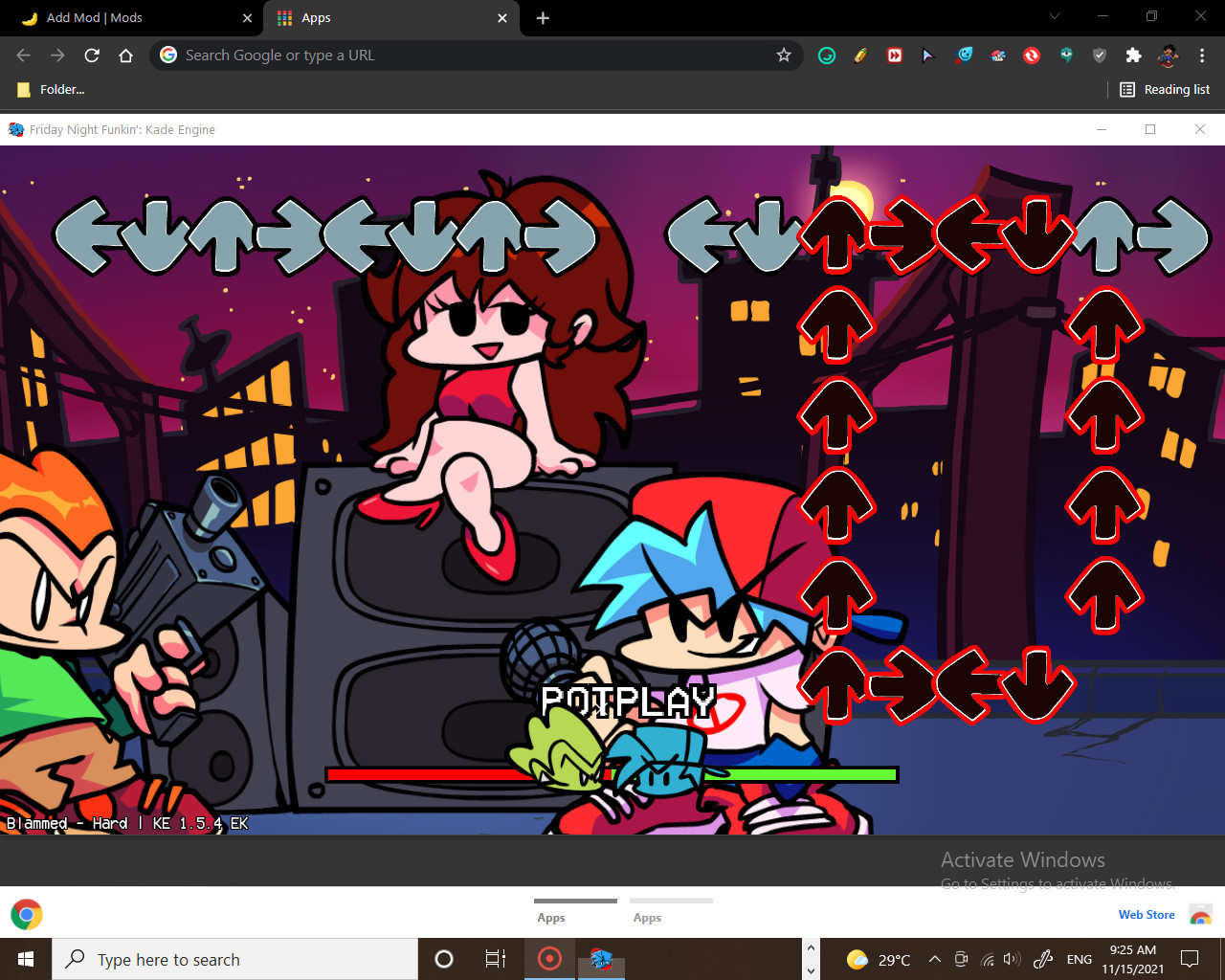Open the Extensions puzzle piece menu
The width and height of the screenshot is (1225, 980).
(1134, 56)
